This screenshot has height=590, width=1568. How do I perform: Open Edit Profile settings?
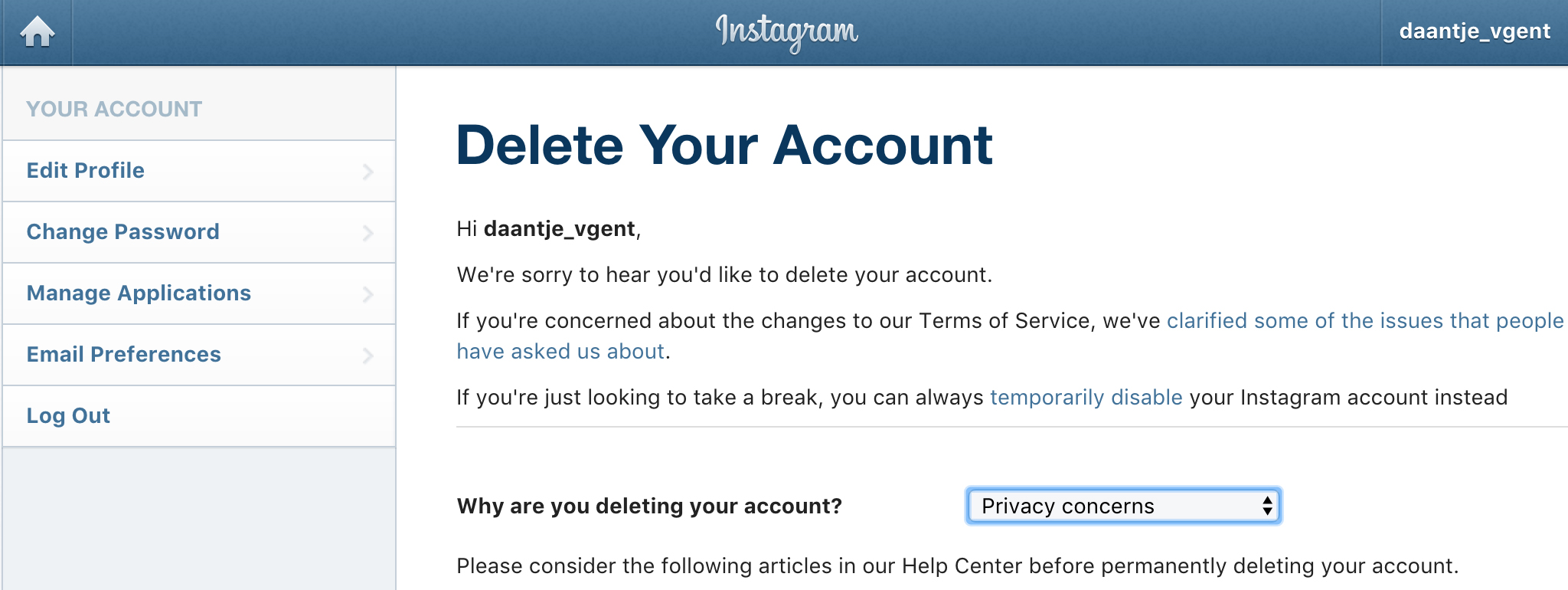86,170
